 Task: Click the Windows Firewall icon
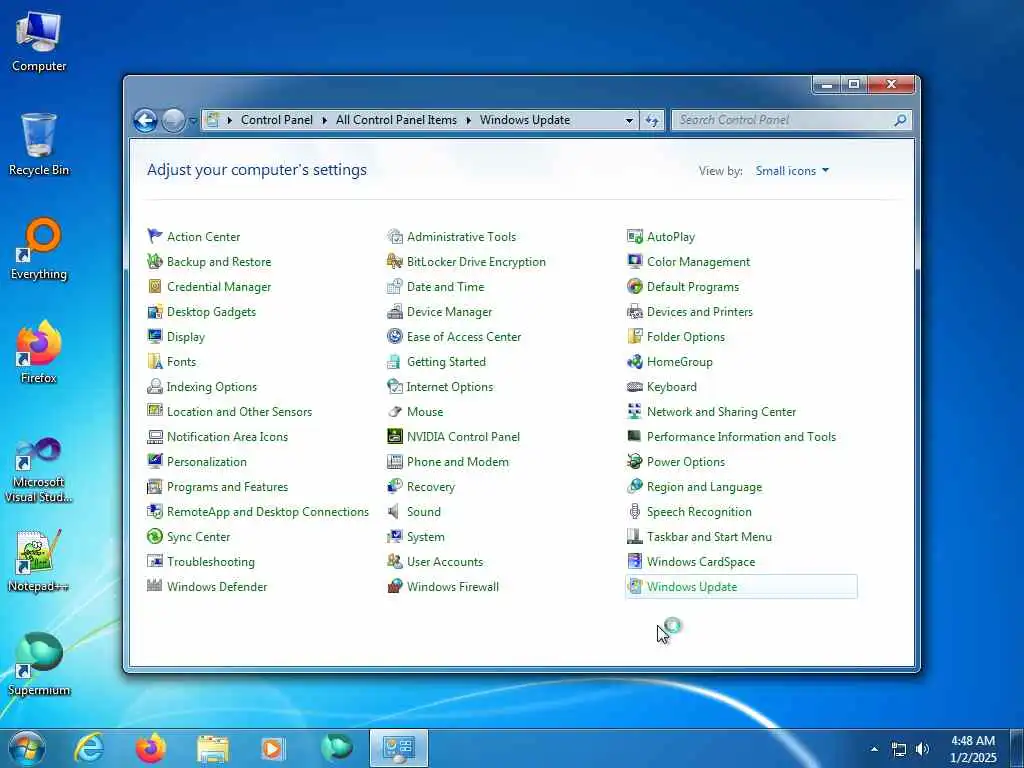click(x=394, y=586)
